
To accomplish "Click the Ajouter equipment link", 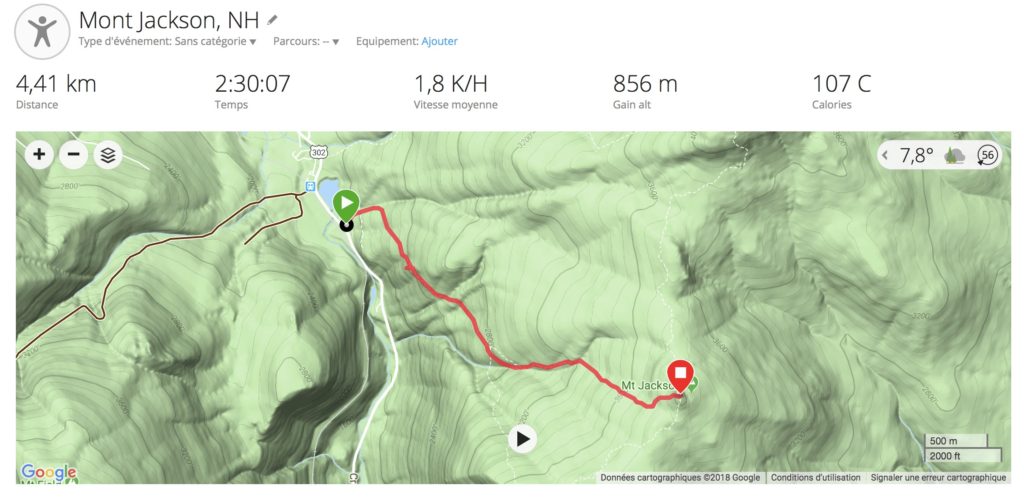I will pos(440,41).
